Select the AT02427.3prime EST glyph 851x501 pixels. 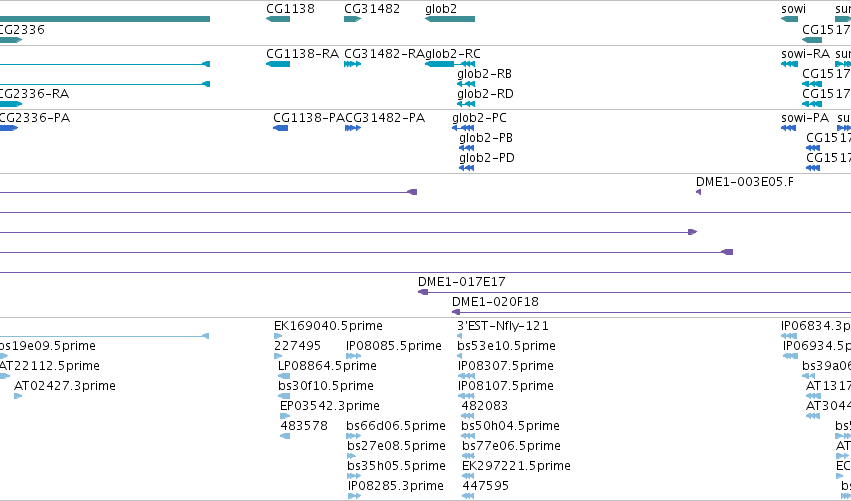(18, 396)
